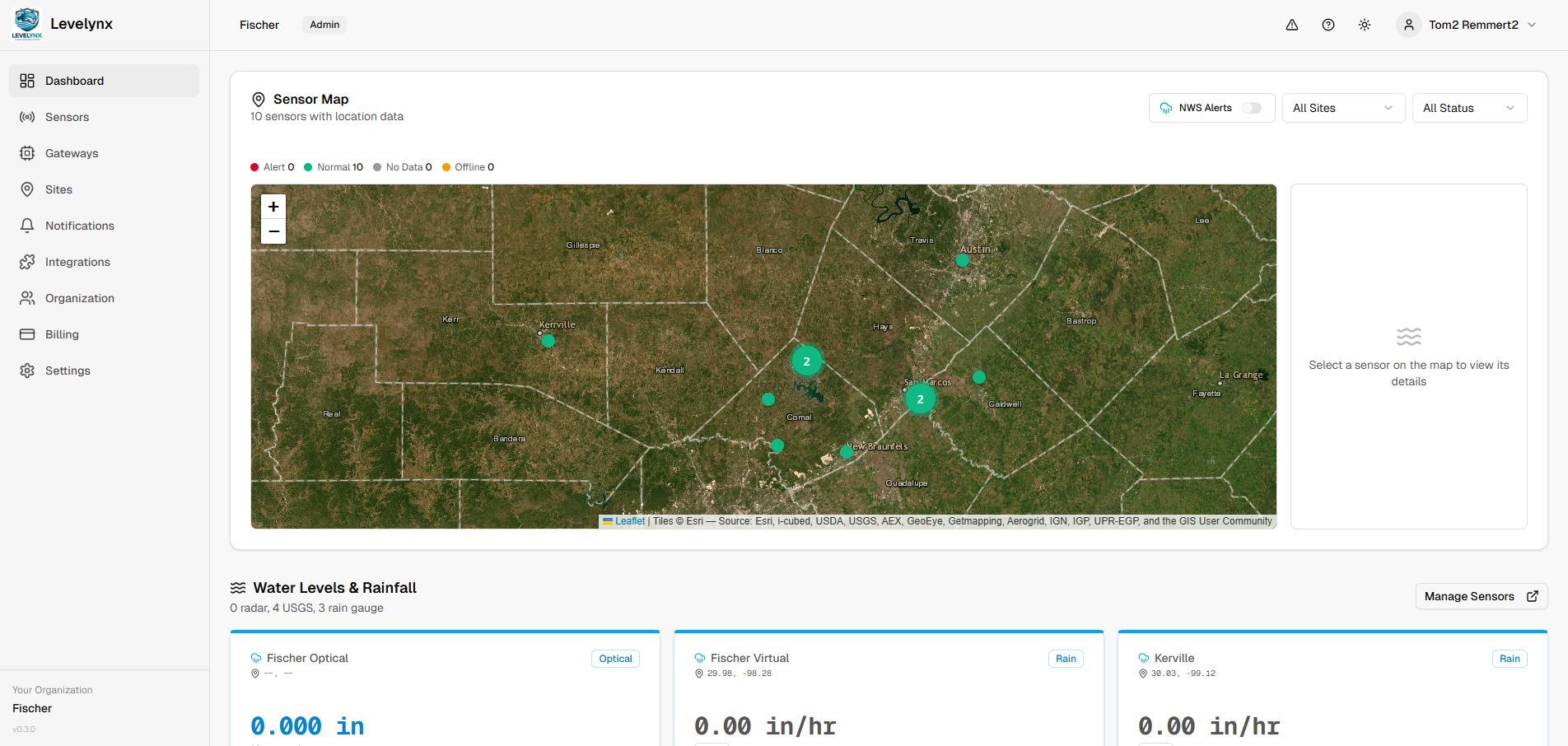Viewport: 1568px width, 746px height.
Task: Click the Sites pin icon in sidebar
Action: [x=27, y=189]
